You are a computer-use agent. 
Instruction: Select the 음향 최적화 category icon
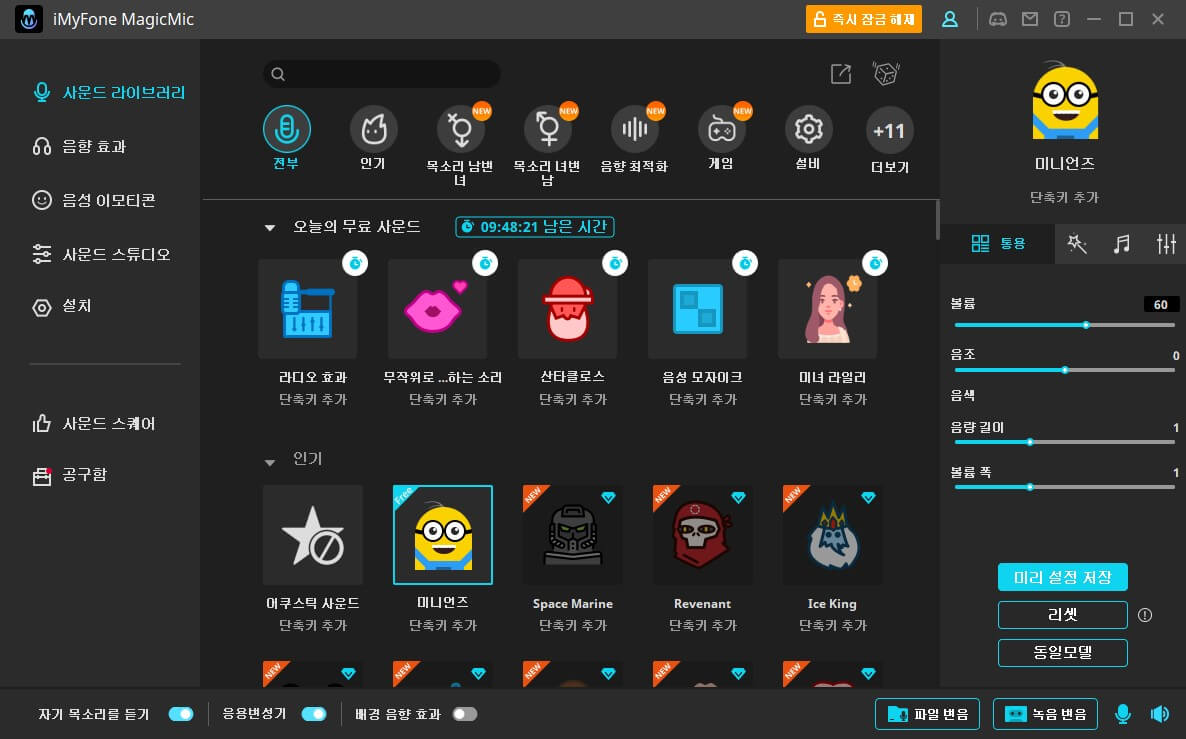tap(635, 129)
